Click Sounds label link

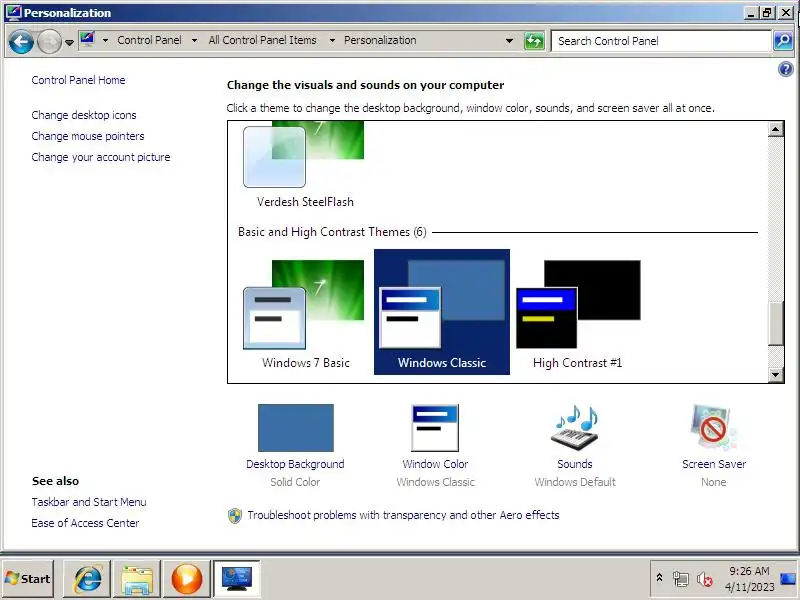(575, 464)
